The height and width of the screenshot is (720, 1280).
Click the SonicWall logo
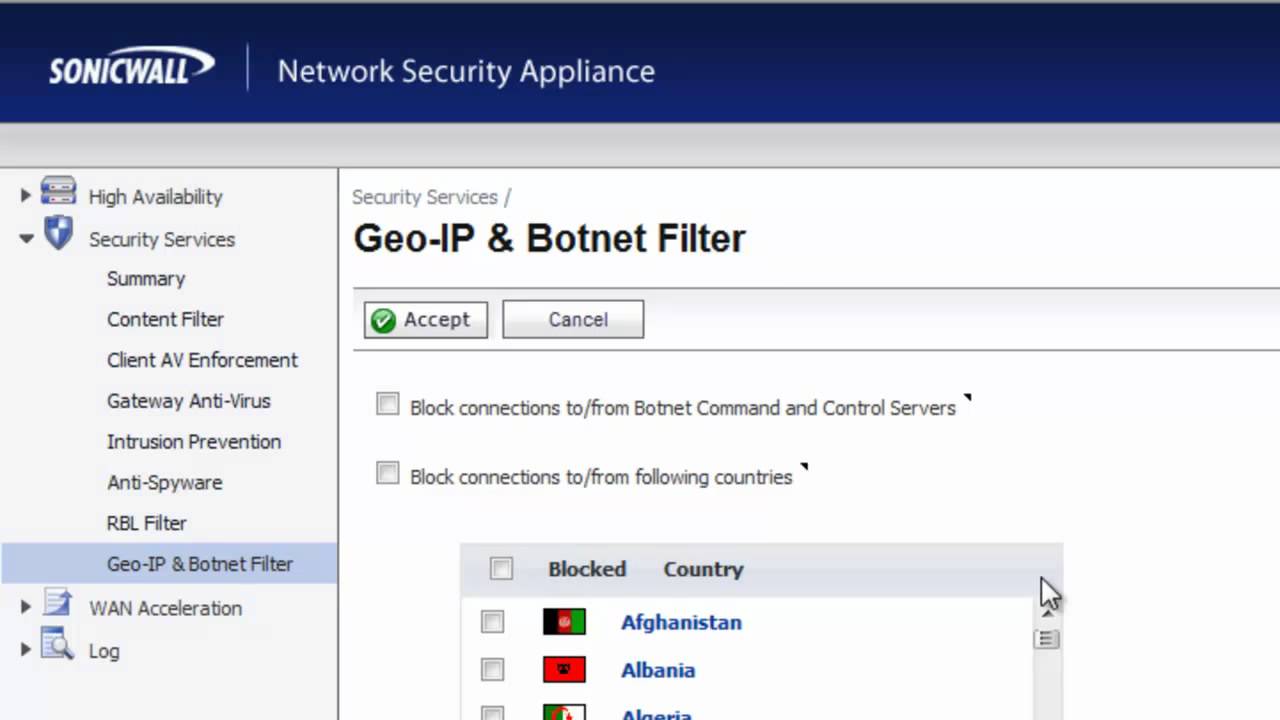coord(131,68)
